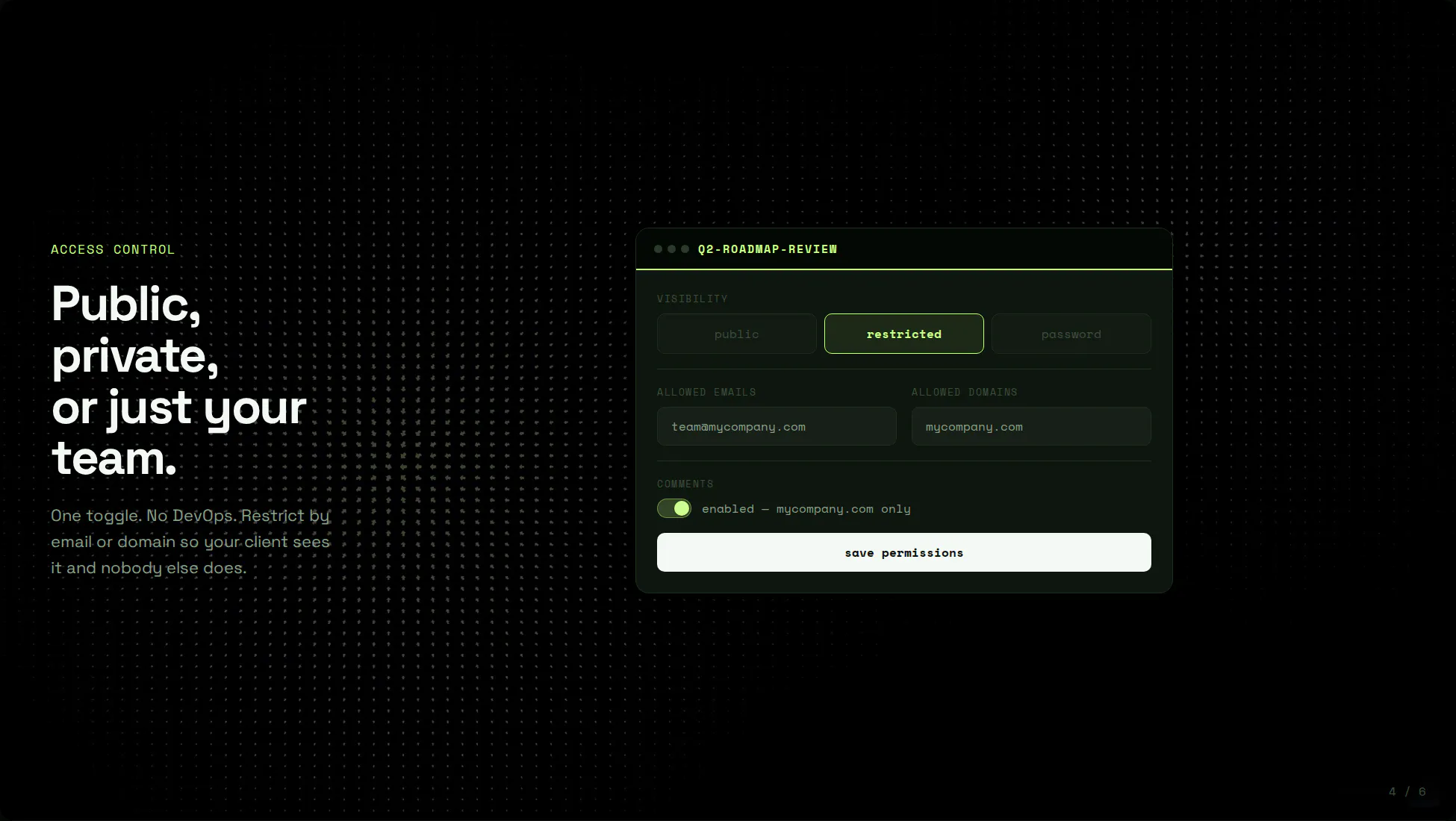This screenshot has width=1456, height=821.
Task: Click the 4 / 6 slide counter
Action: tap(1407, 792)
